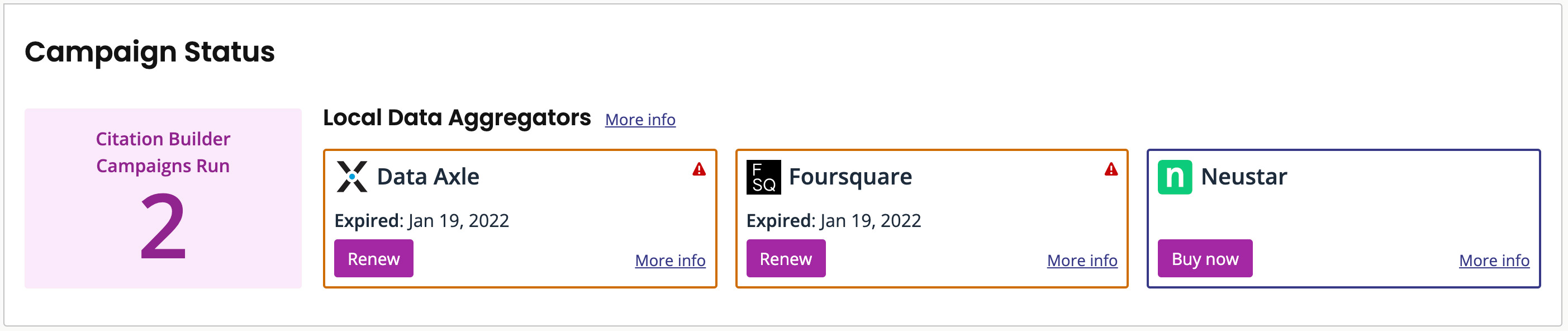Click the Foursquare FSQ logo icon
Screen dimensions: 1568x331
763,177
